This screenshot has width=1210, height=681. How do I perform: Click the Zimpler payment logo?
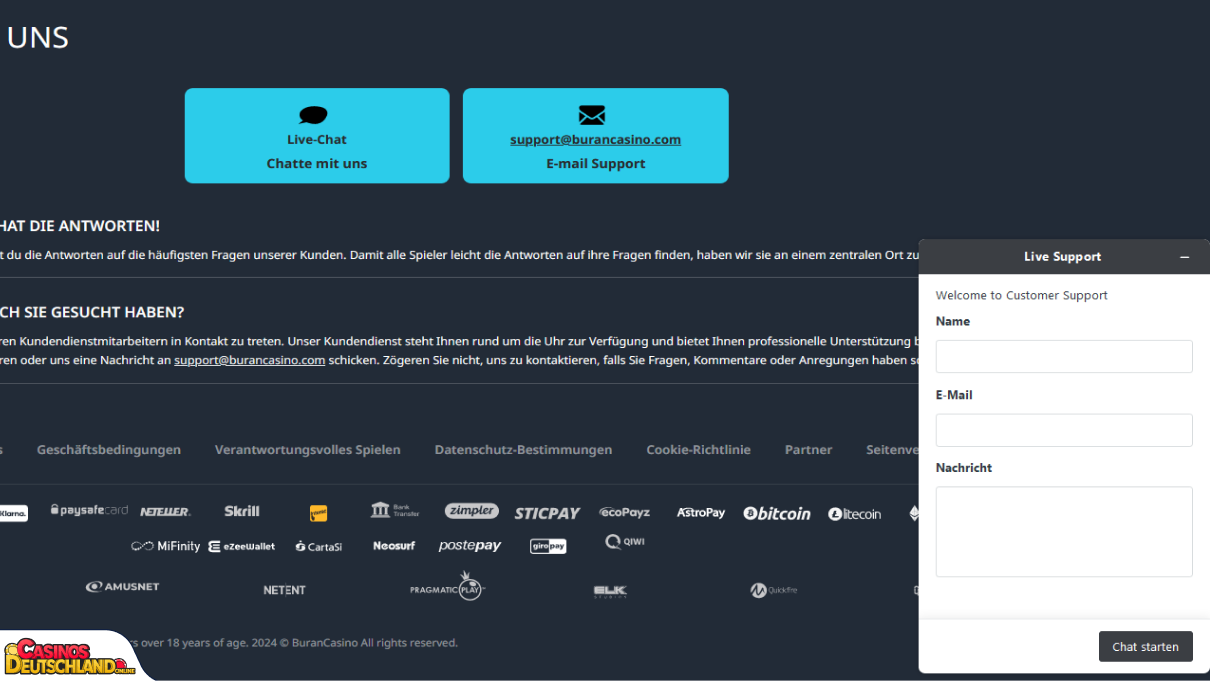472,511
